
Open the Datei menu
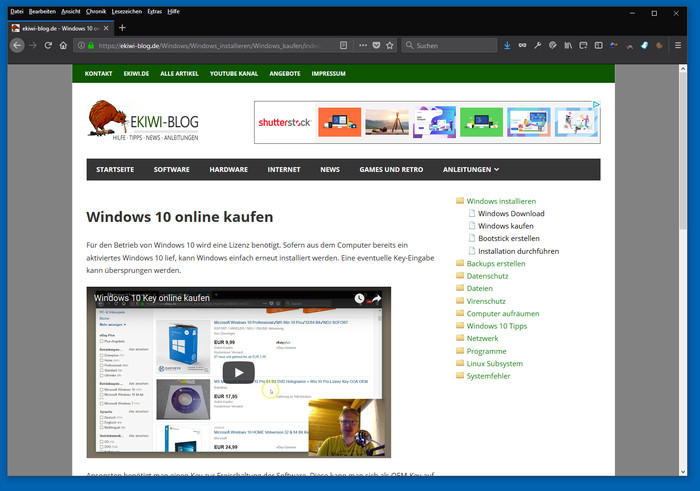tap(17, 12)
